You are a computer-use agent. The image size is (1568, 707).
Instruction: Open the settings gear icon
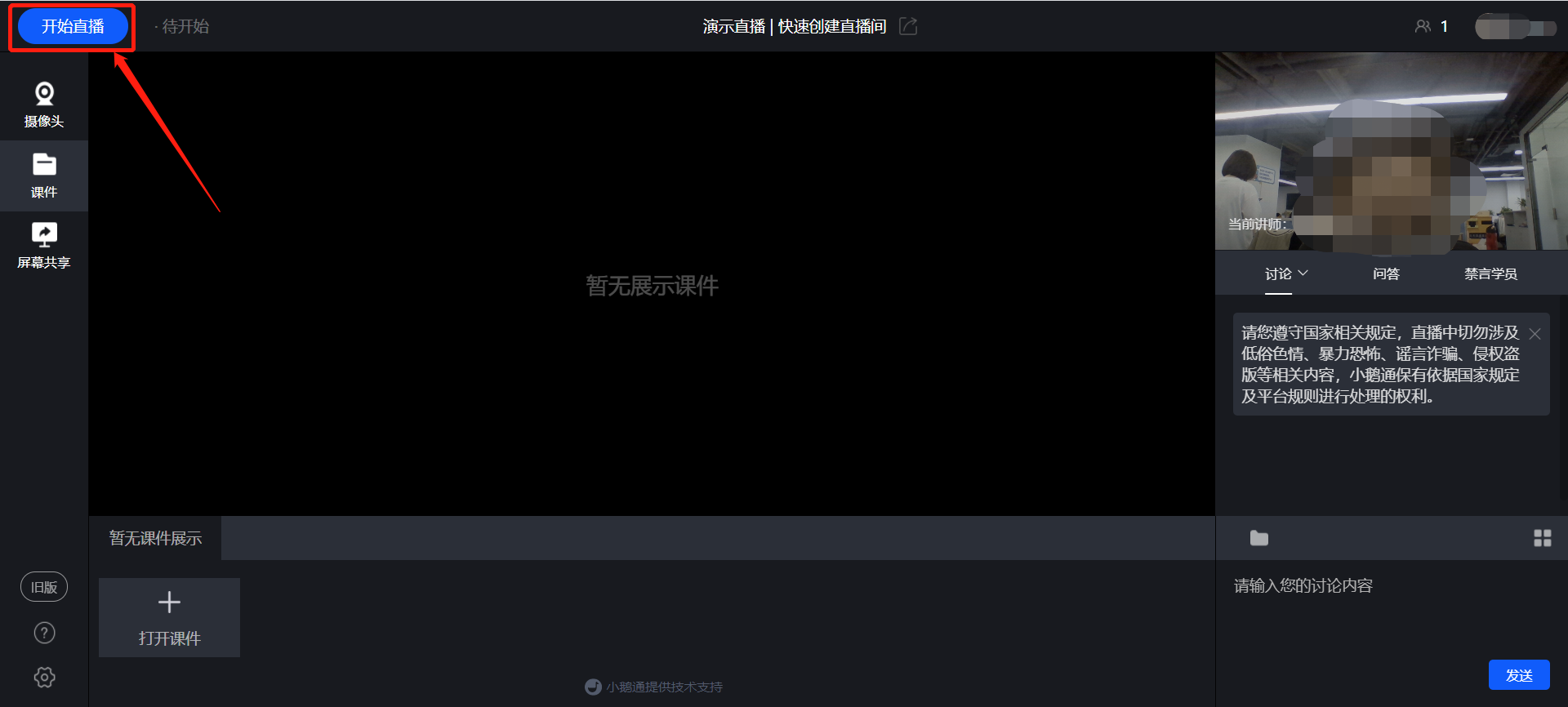(44, 677)
